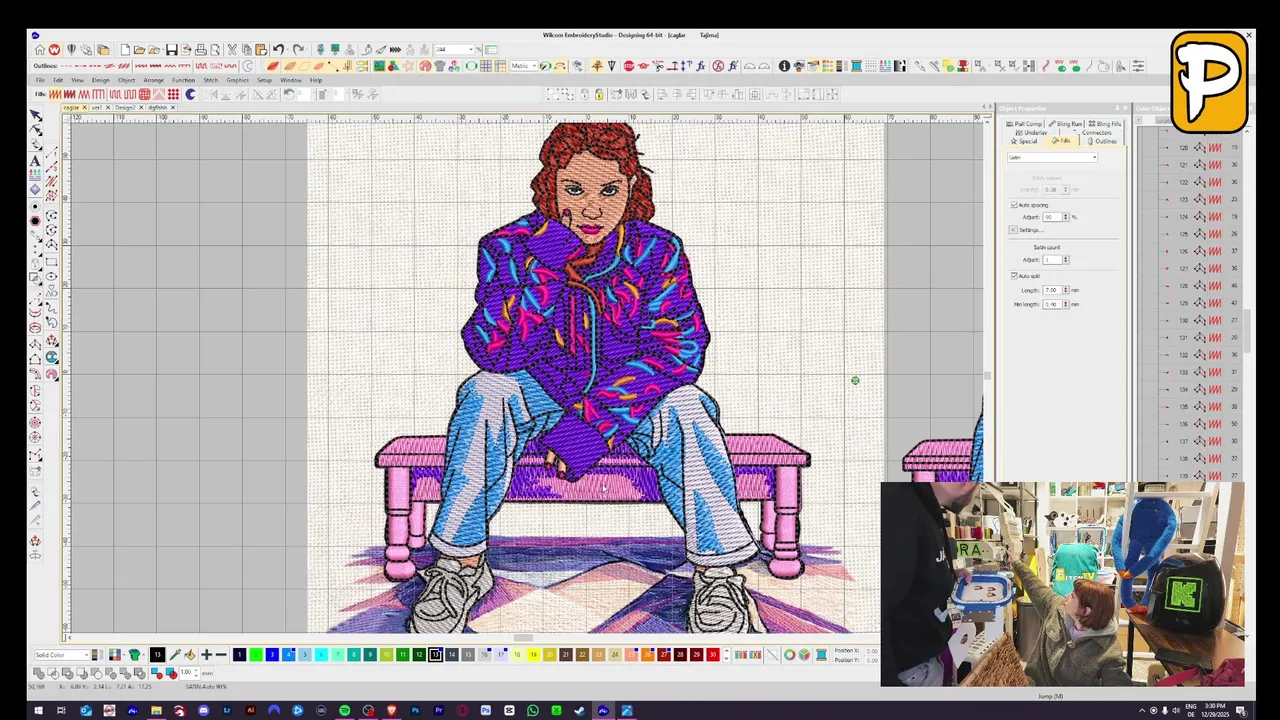The height and width of the screenshot is (720, 1280).
Task: Open the Stitch menu
Action: pyautogui.click(x=211, y=80)
